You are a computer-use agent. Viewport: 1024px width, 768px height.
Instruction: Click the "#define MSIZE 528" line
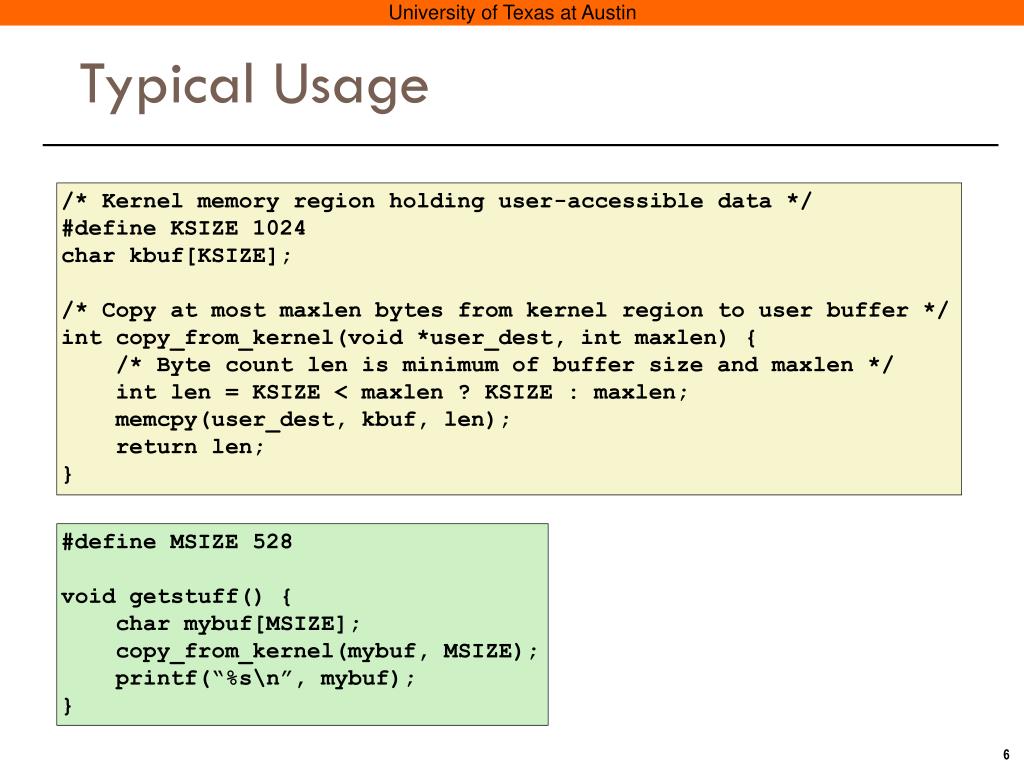coord(177,542)
